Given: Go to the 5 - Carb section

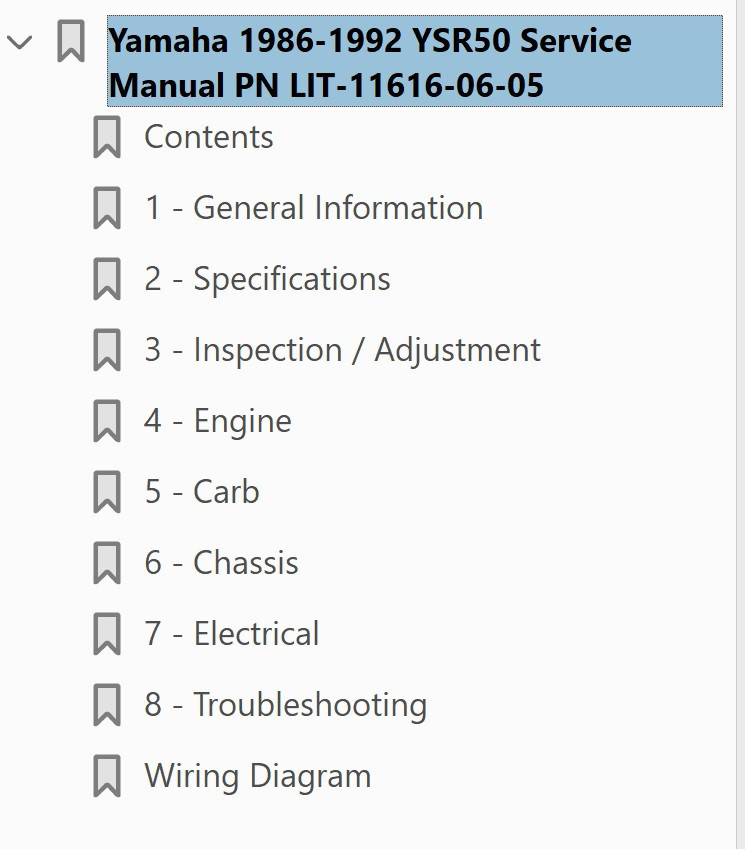Looking at the screenshot, I should pos(201,492).
